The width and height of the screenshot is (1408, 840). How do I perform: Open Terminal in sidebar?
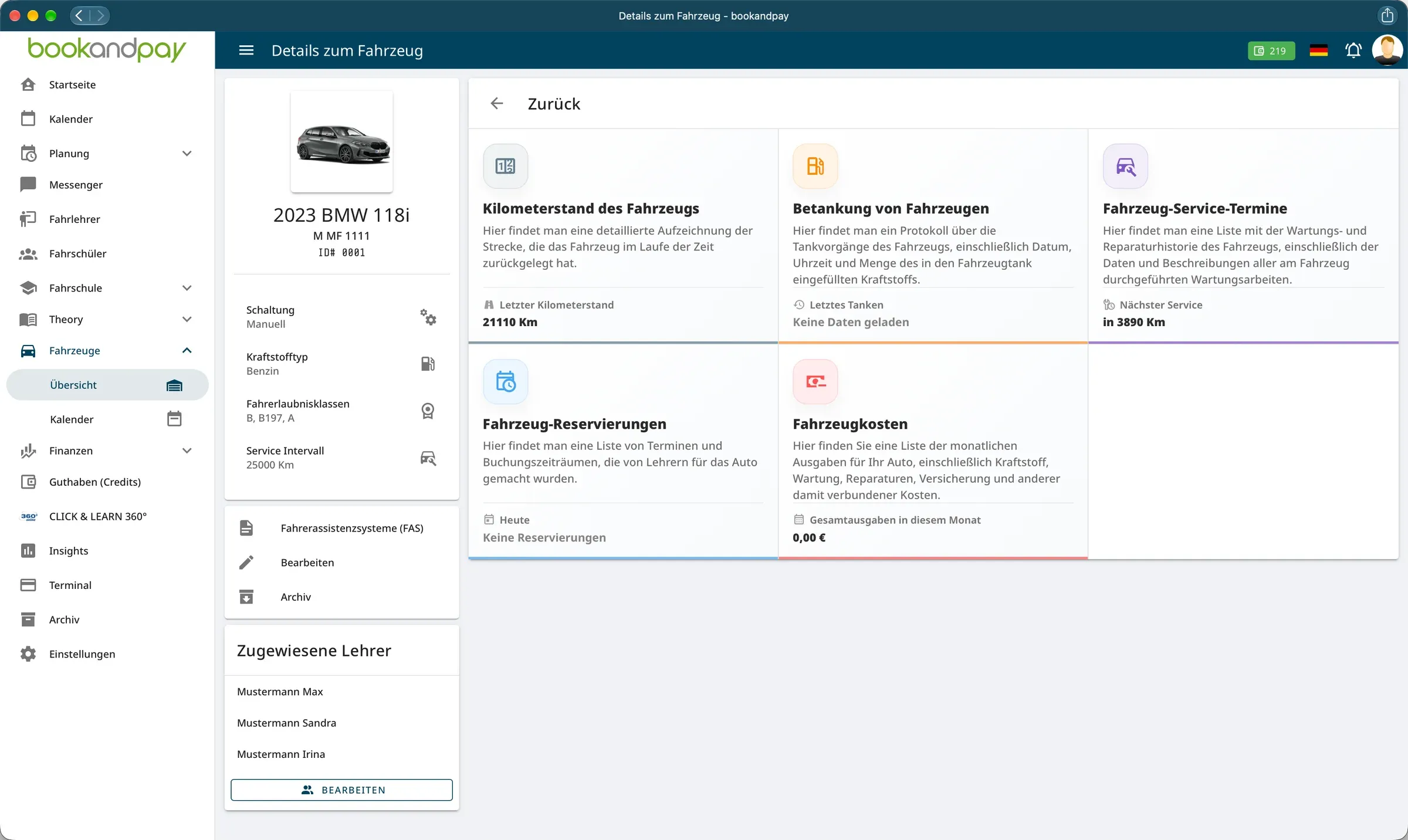pos(107,585)
